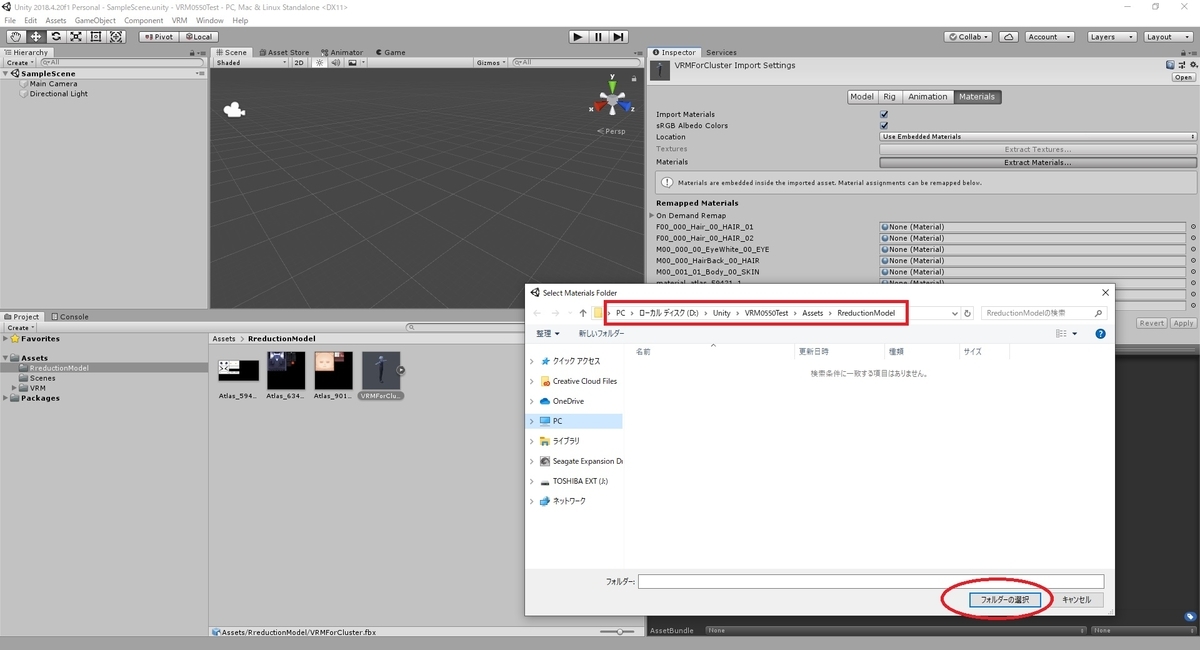Click キャンセル button in dialog
Image resolution: width=1200 pixels, height=650 pixels.
coord(1076,600)
